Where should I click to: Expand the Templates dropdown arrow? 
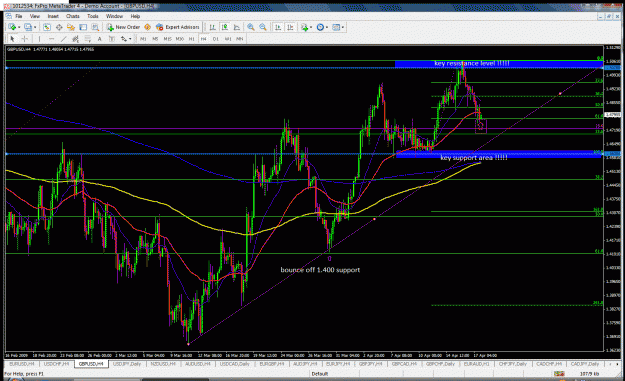coord(343,27)
